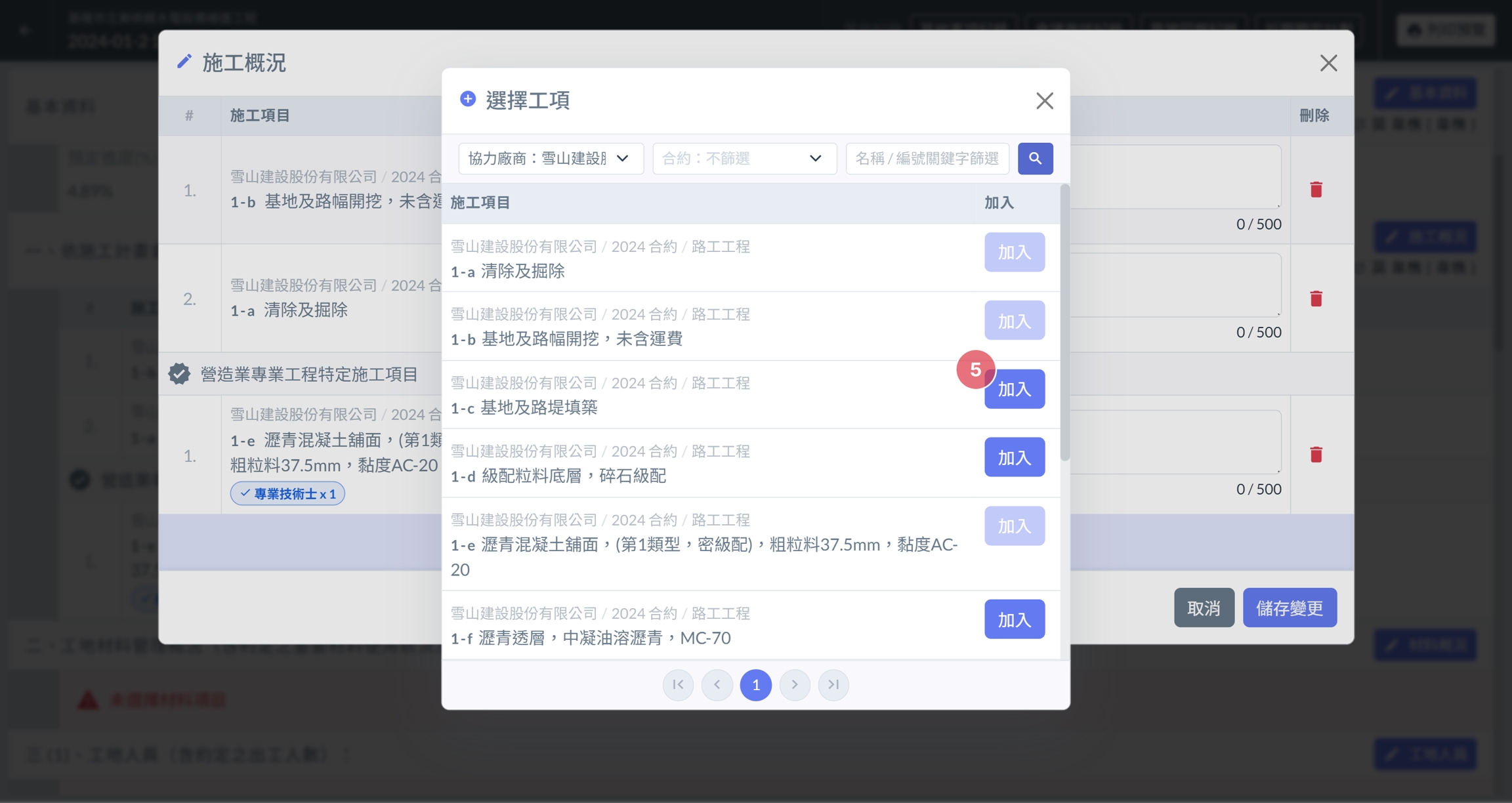
Task: Delete the 1-e 瀝青混凝土鋪面 row with trash icon
Action: [x=1316, y=454]
